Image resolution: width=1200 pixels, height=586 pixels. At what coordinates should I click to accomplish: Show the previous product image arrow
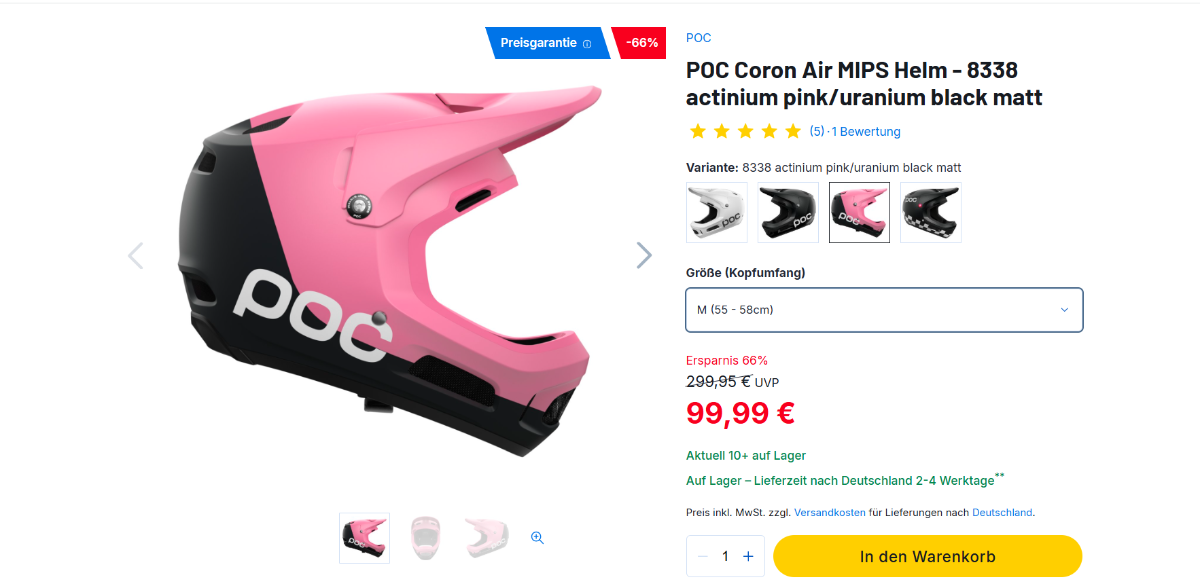click(x=136, y=255)
